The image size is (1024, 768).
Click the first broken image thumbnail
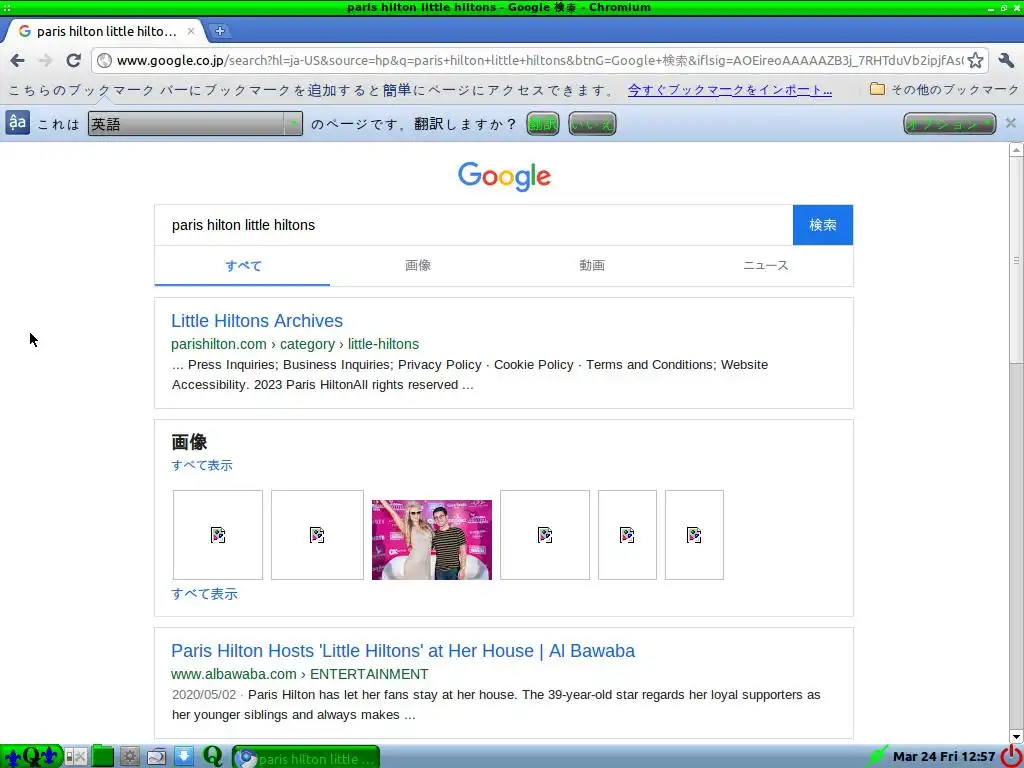click(217, 535)
